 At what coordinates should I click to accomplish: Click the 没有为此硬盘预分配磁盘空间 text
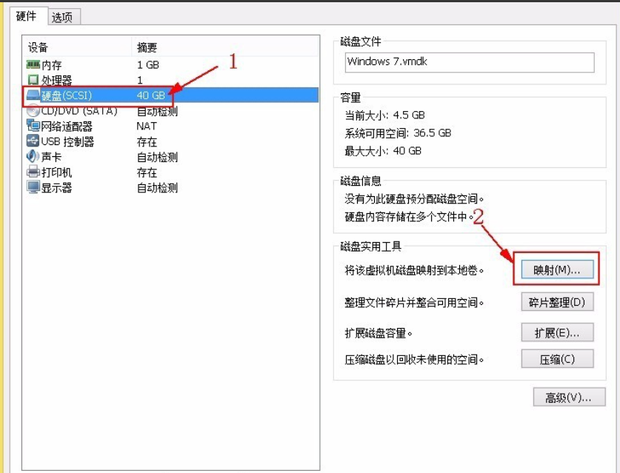click(414, 199)
